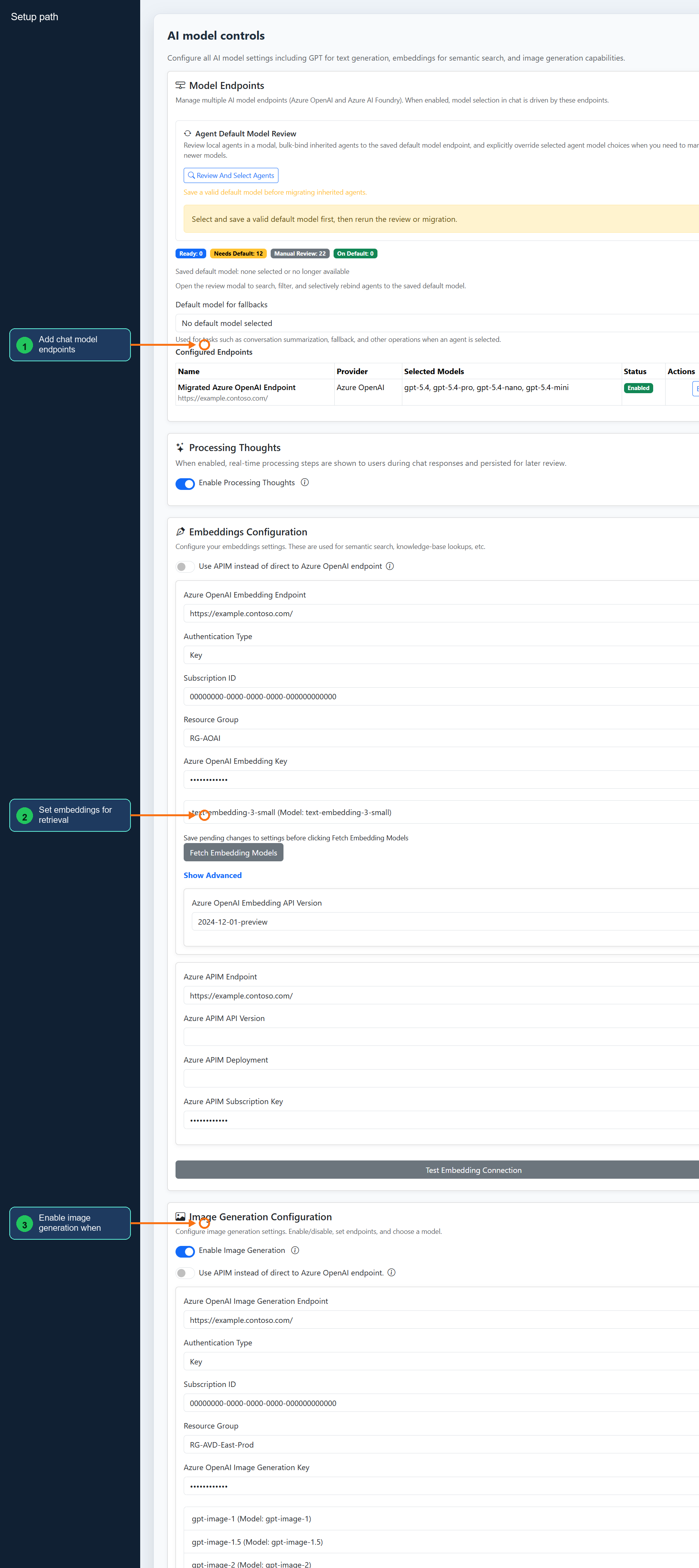Click Review And Select Agents button
699x1568 pixels.
[231, 175]
